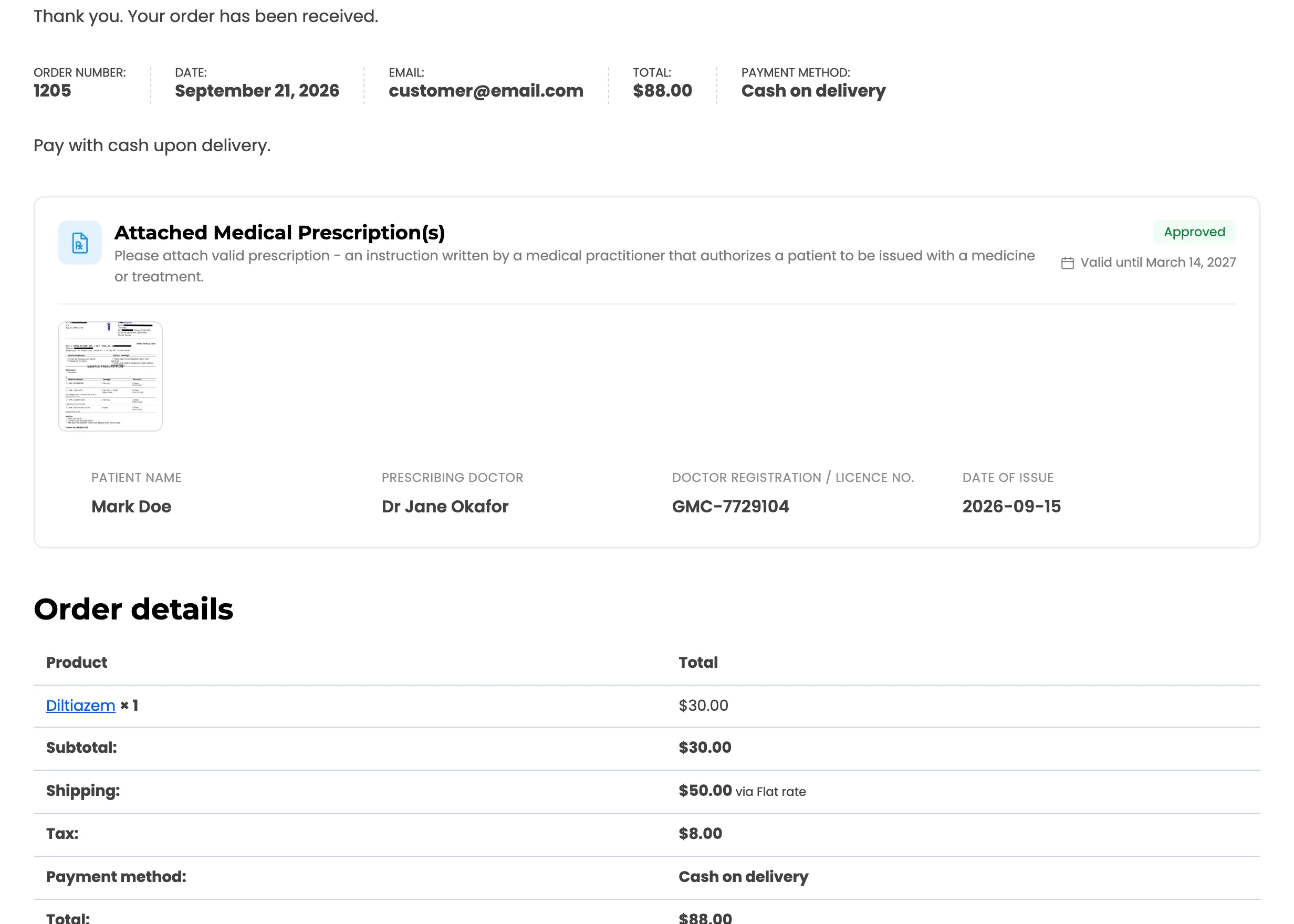
Task: Open the attached prescription thumbnail image
Action: click(x=110, y=376)
